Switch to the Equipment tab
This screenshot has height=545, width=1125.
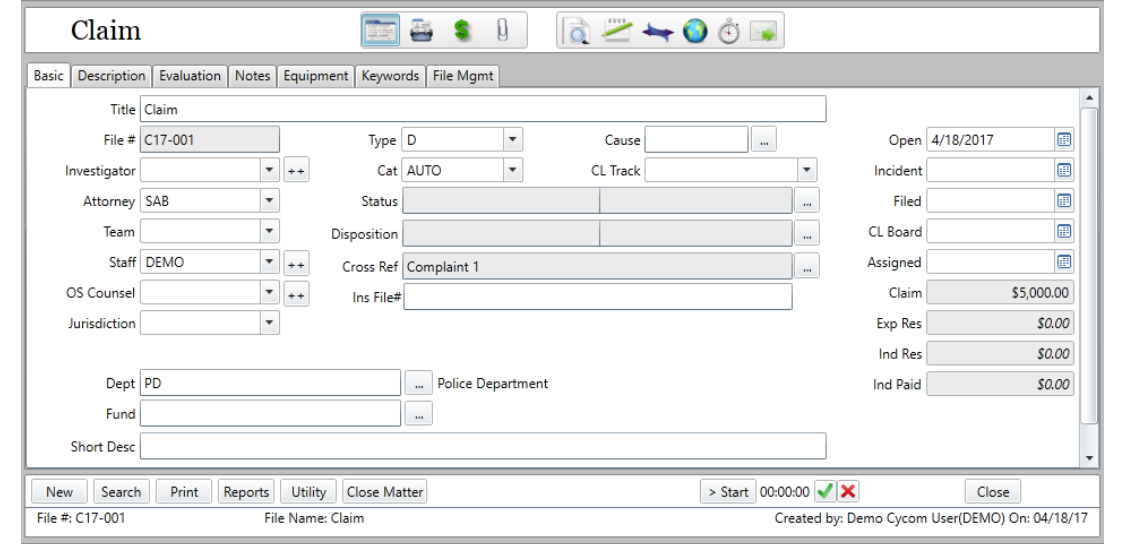[316, 76]
